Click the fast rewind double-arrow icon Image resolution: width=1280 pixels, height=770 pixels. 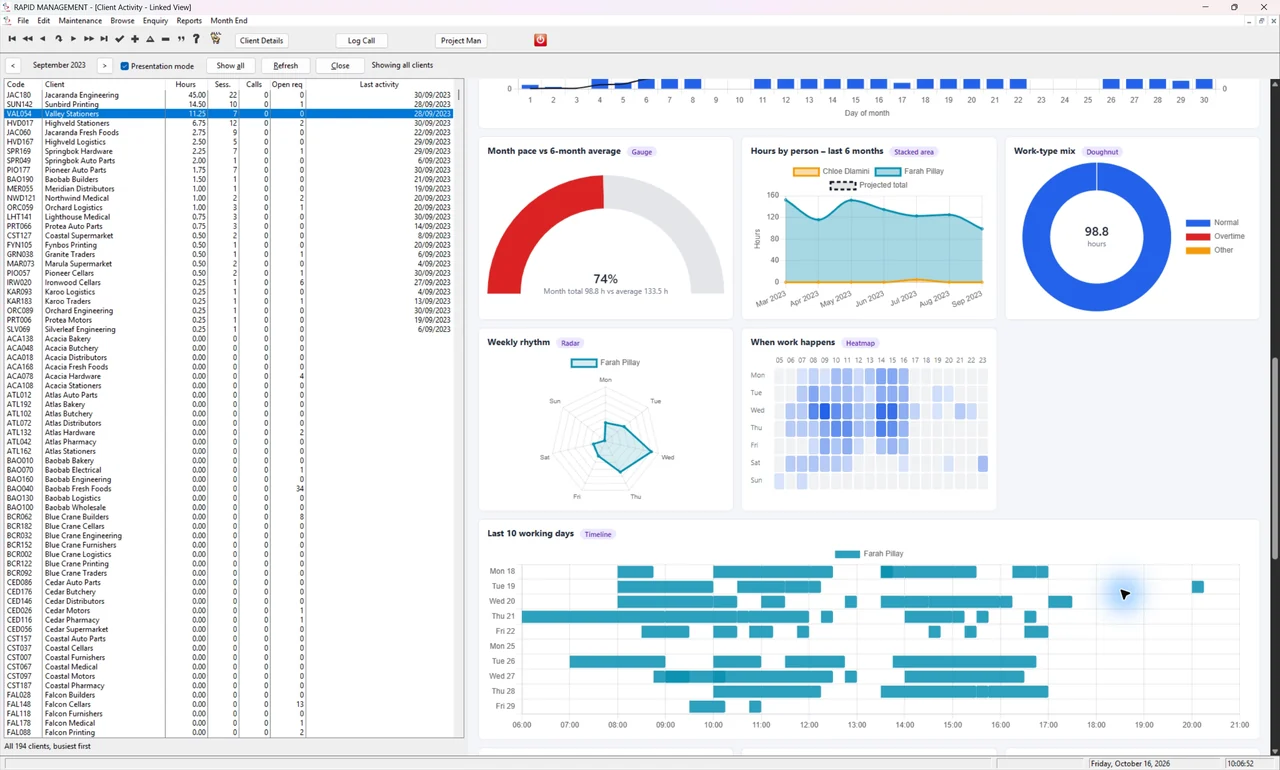[27, 40]
